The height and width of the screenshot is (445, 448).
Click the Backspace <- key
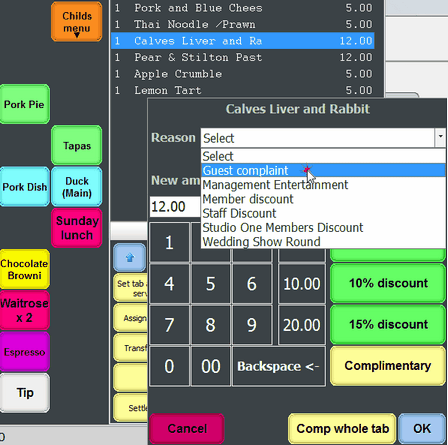pos(279,366)
